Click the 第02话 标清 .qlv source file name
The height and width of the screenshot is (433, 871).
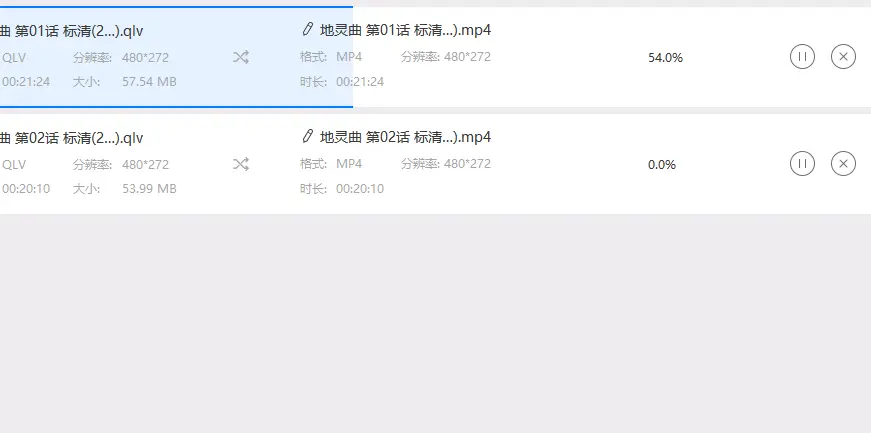[72, 138]
